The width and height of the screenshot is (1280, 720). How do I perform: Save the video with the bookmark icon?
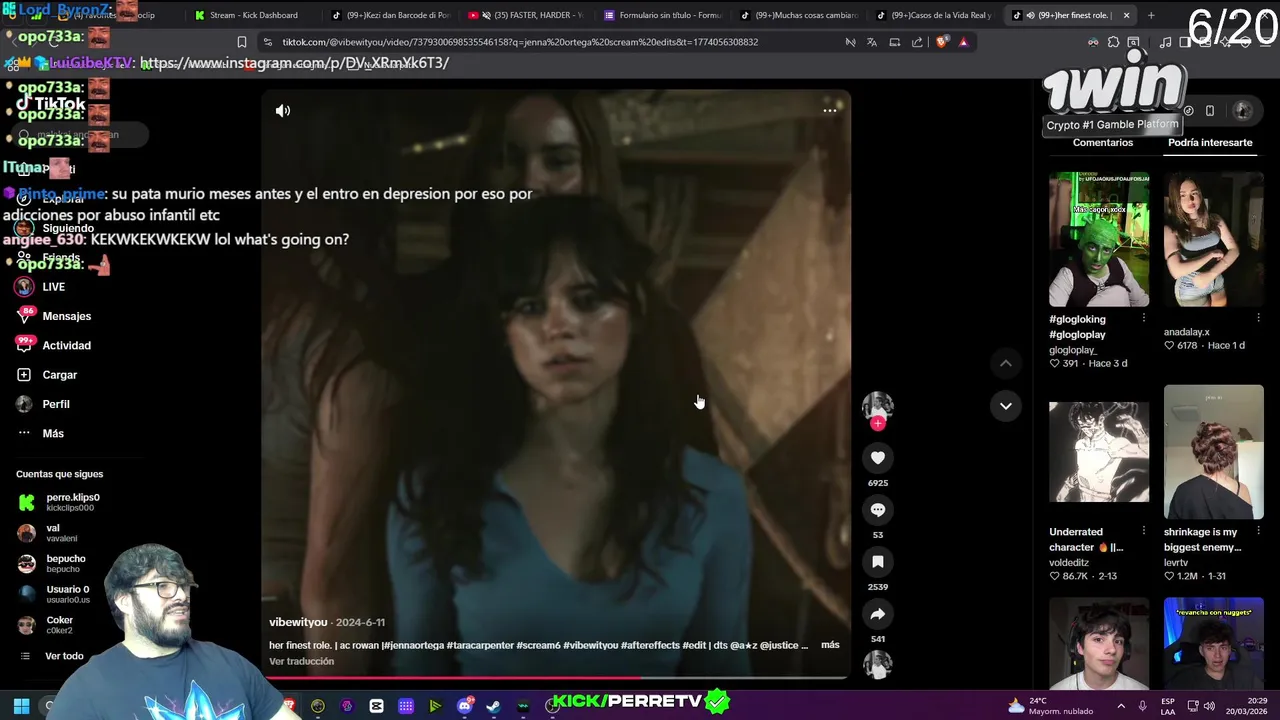point(877,562)
